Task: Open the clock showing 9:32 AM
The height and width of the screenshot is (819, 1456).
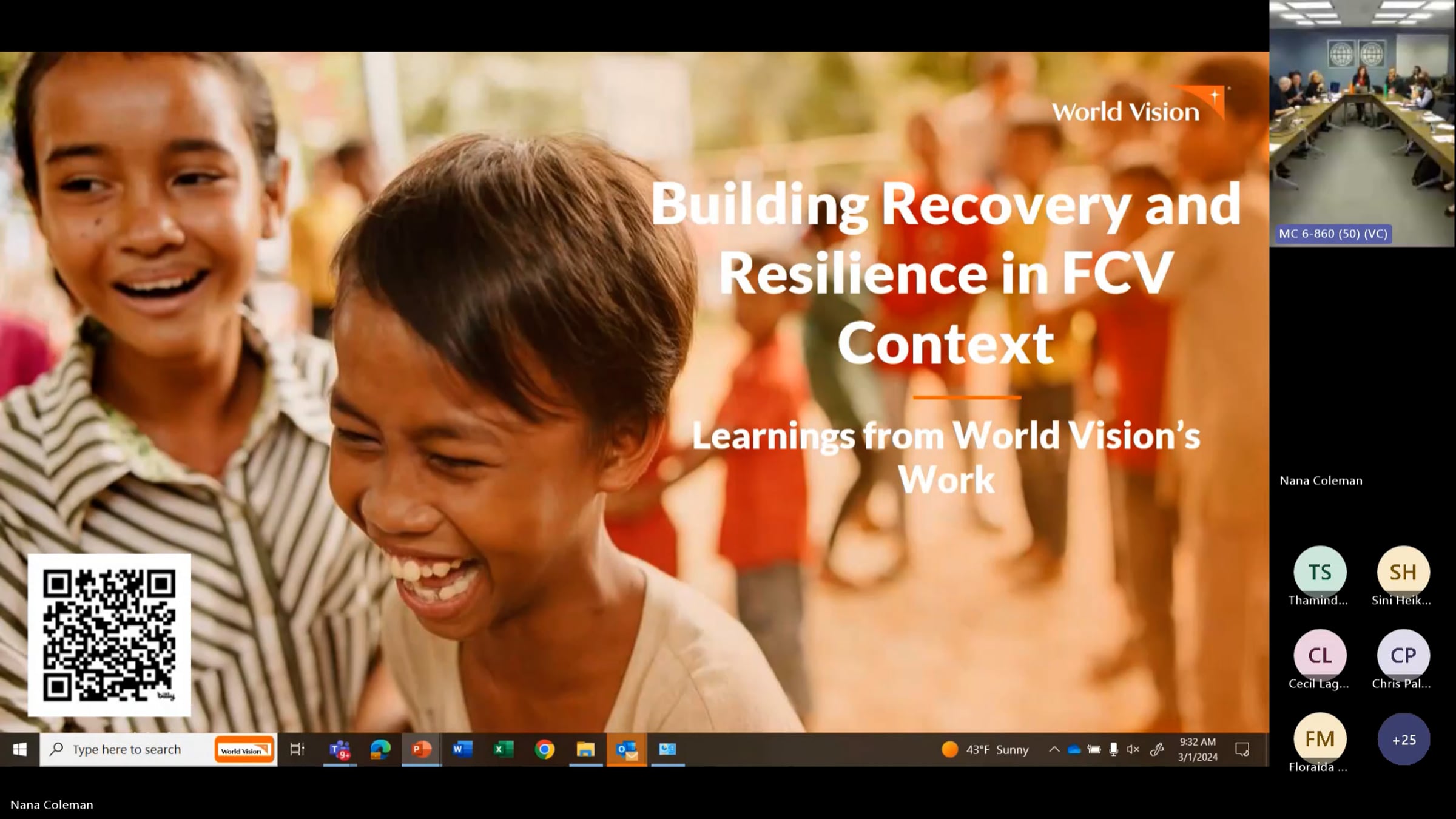Action: (1198, 749)
